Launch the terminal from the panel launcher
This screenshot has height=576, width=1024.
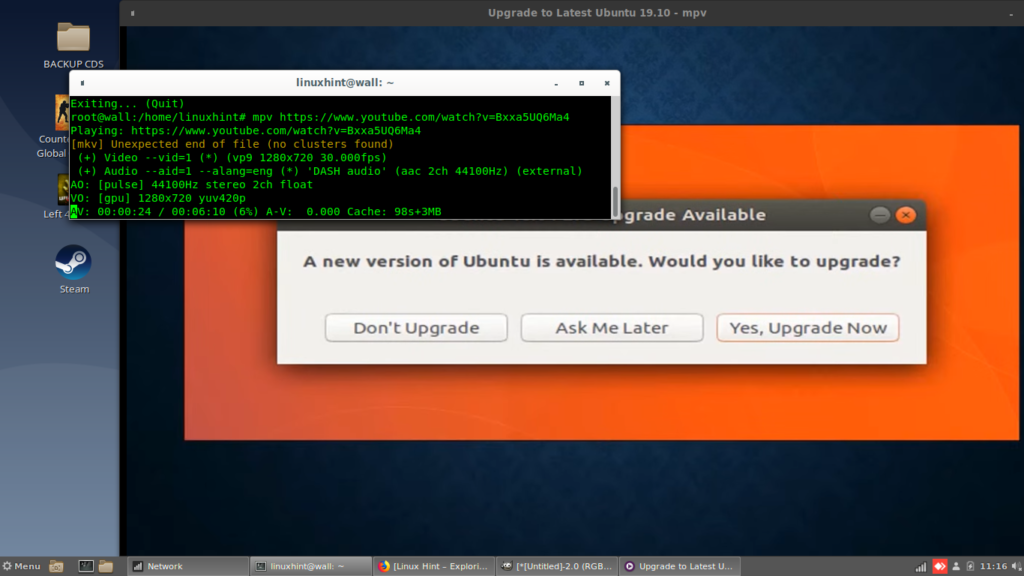86,566
